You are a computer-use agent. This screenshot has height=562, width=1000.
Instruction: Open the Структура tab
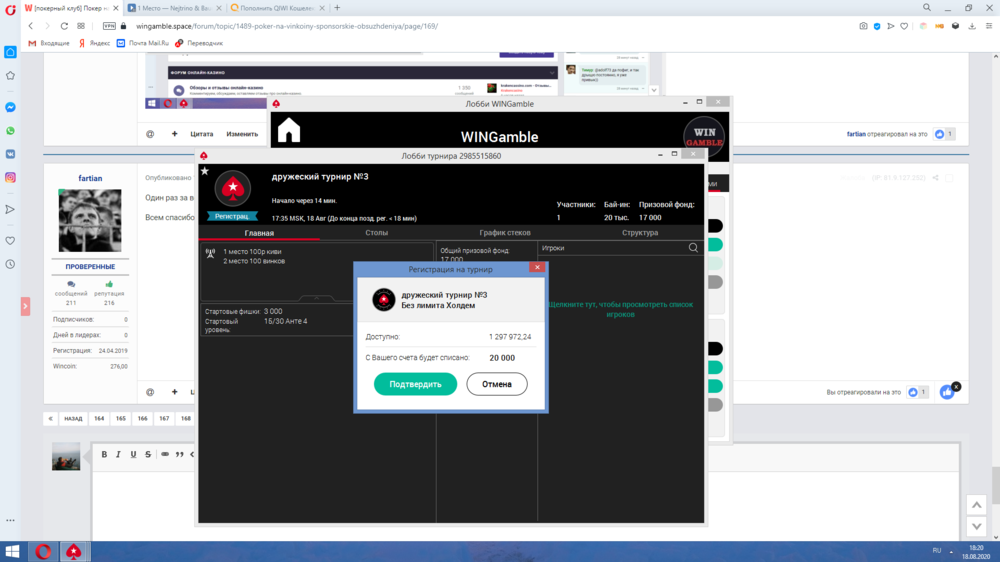(x=639, y=233)
